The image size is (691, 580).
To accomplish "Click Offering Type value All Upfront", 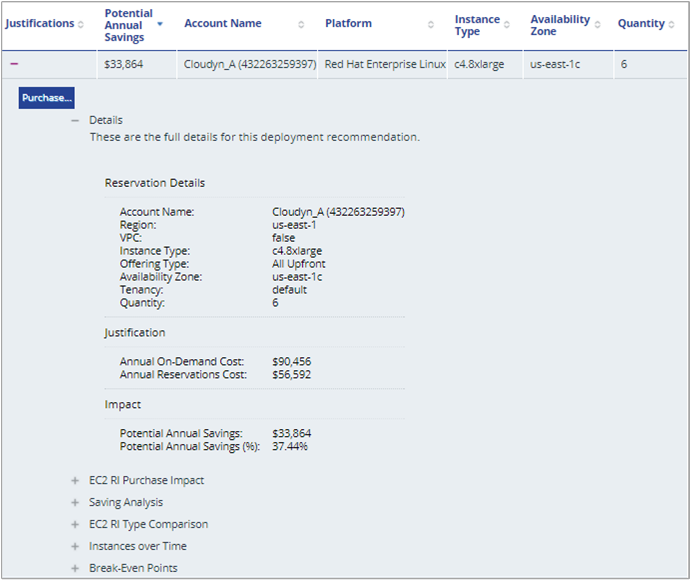I will (x=299, y=264).
